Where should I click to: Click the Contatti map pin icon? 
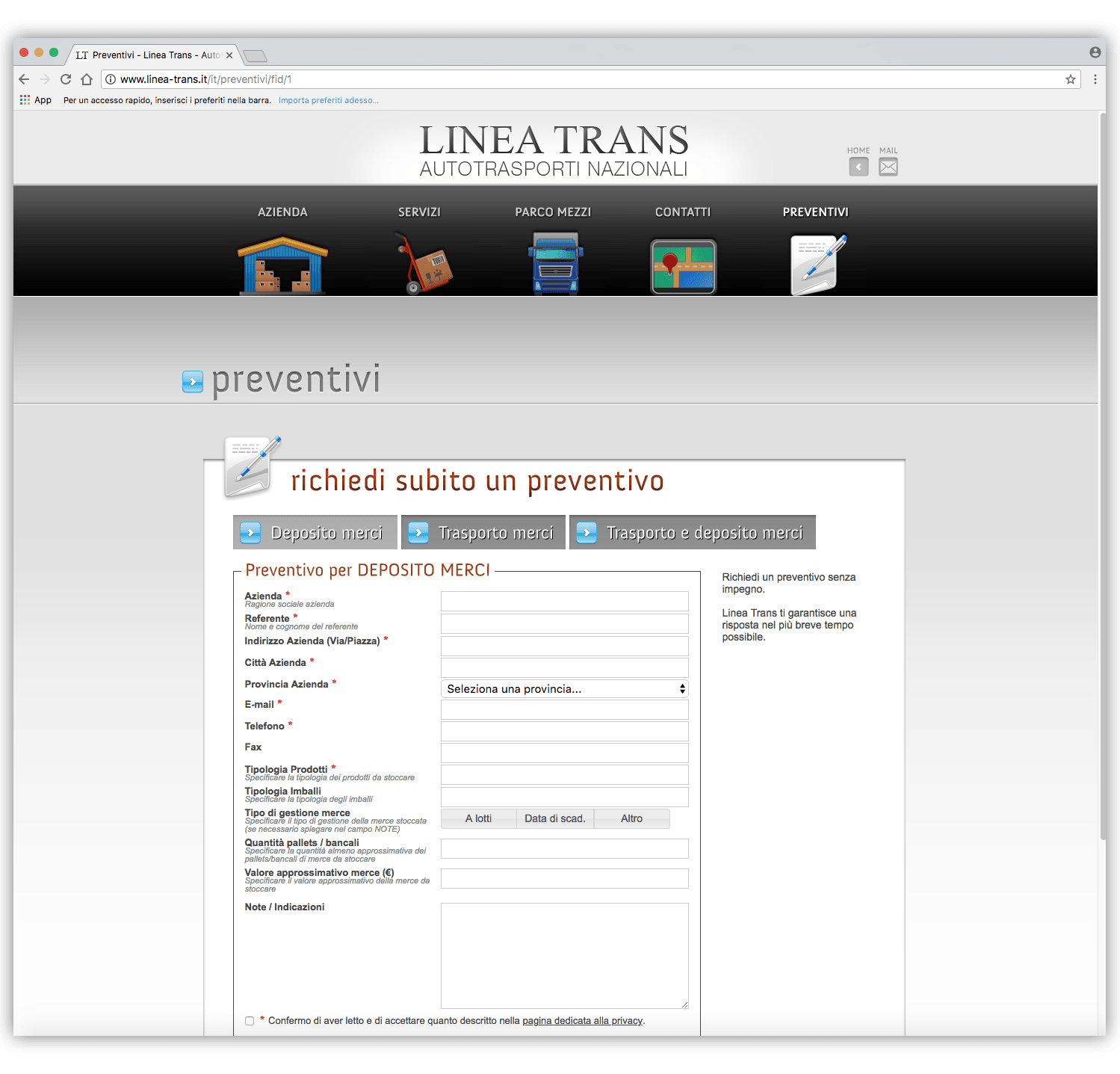[x=684, y=267]
